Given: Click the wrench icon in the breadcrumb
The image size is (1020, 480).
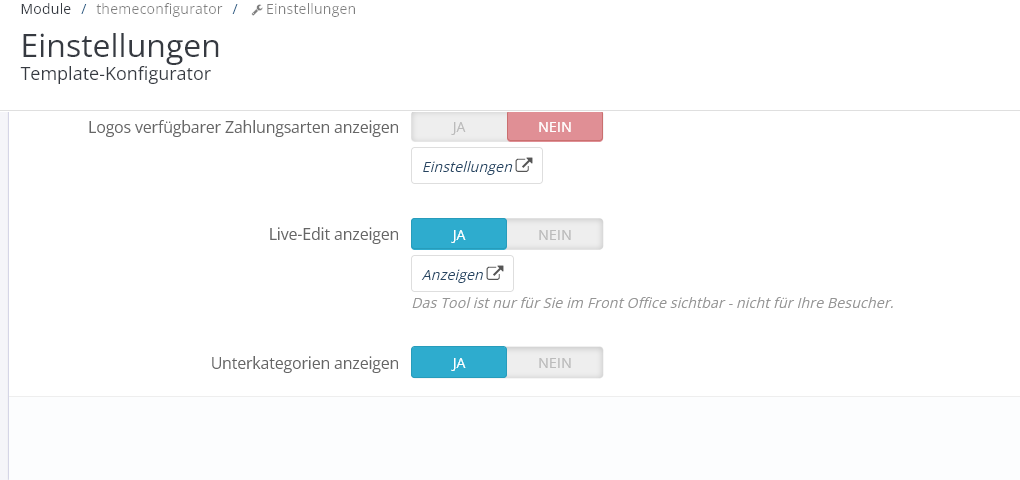Looking at the screenshot, I should click(x=256, y=10).
